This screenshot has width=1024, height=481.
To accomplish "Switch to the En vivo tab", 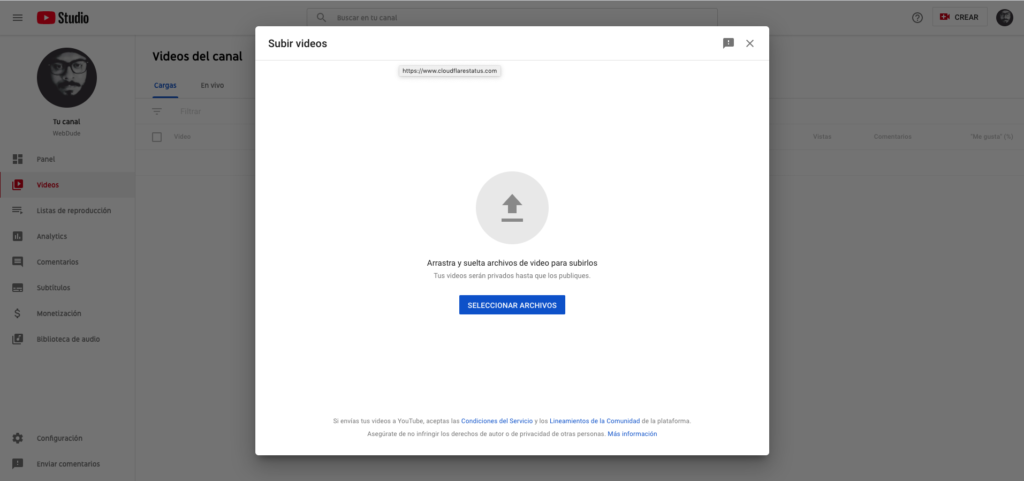I will (212, 85).
